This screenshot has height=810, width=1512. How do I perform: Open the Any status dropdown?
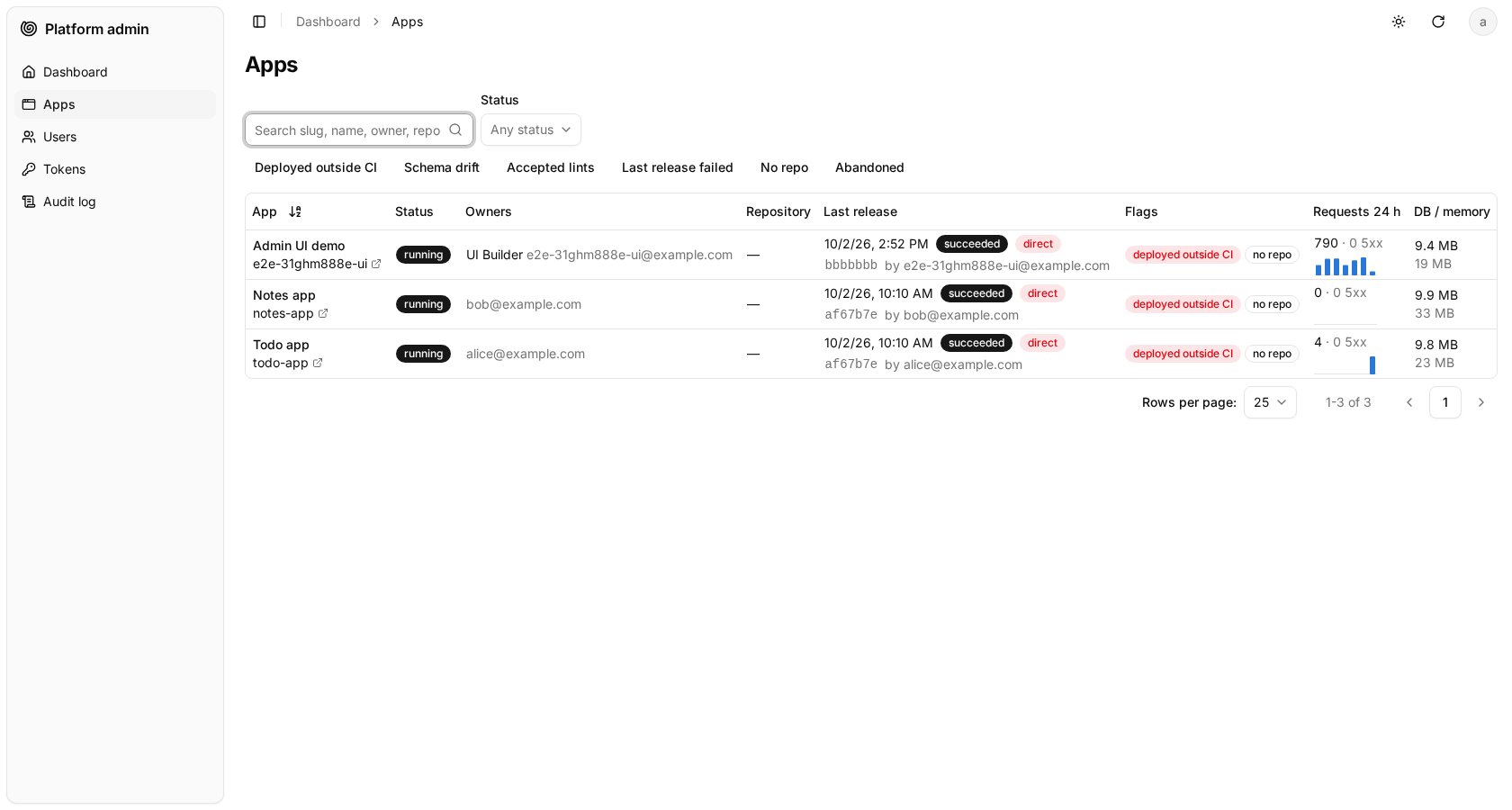531,130
